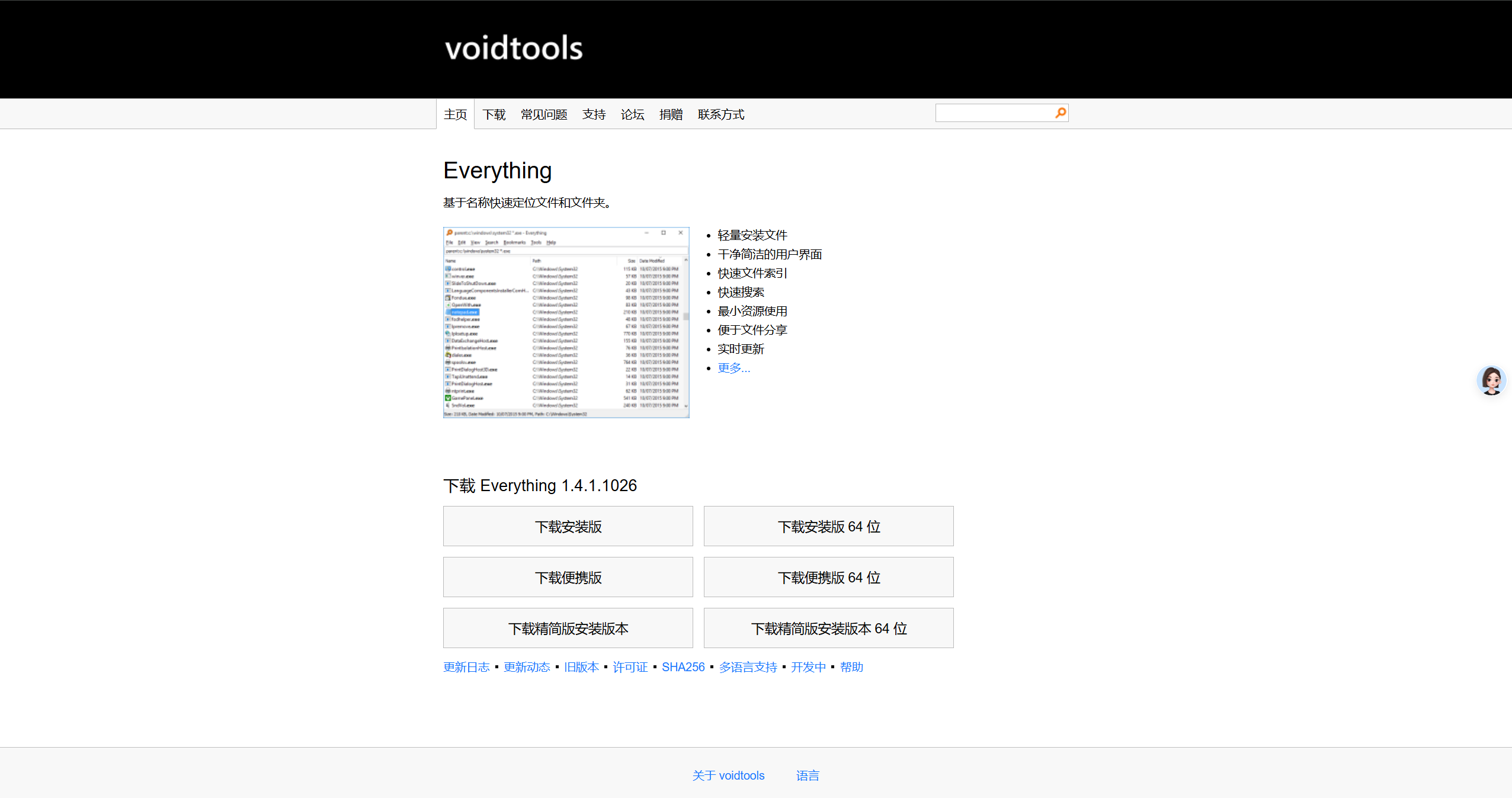1512x798 pixels.
Task: Click the orange search magnifier icon
Action: [x=1061, y=113]
